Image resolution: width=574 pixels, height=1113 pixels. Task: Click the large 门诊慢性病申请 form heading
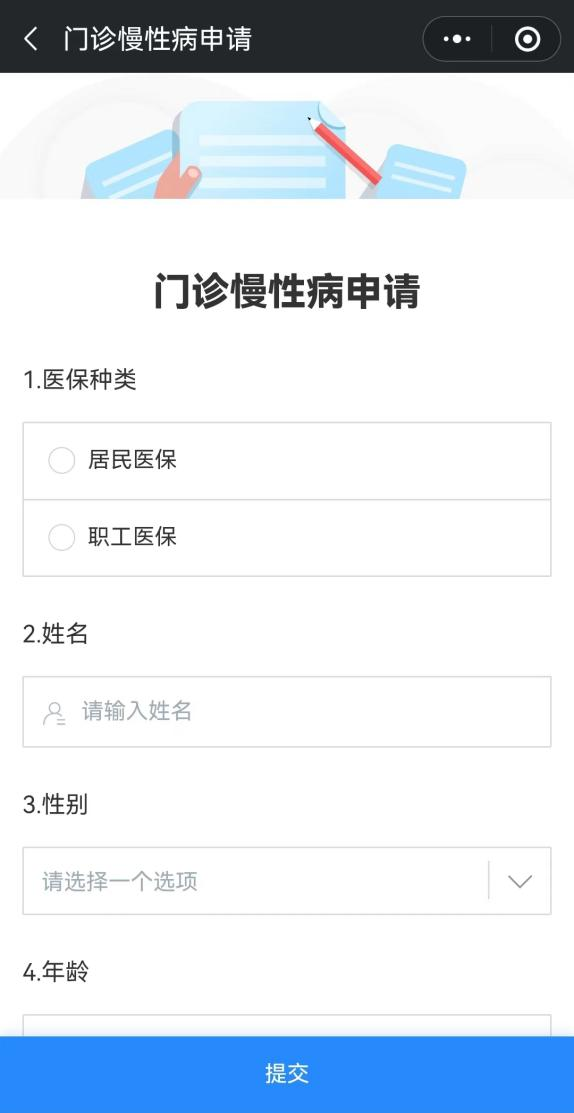pos(287,290)
